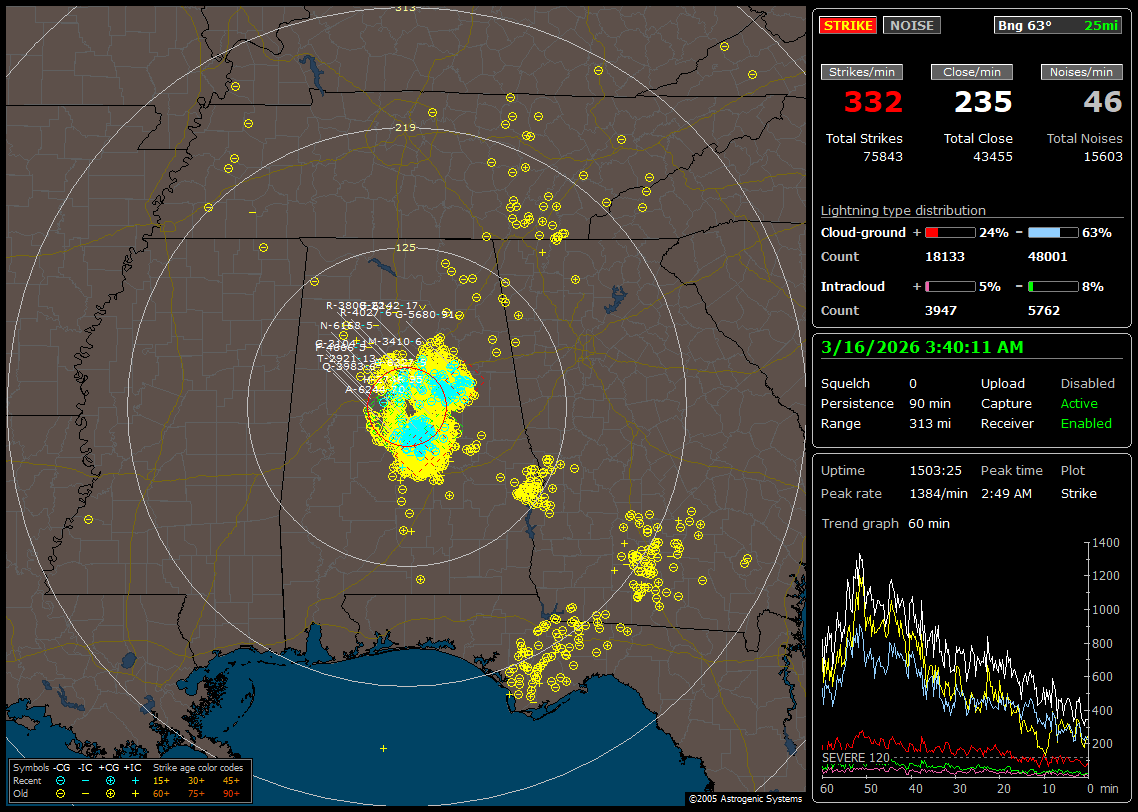Click the positive cloud-ground red percentage bar
Screen dimensions: 1138x812
(949, 233)
